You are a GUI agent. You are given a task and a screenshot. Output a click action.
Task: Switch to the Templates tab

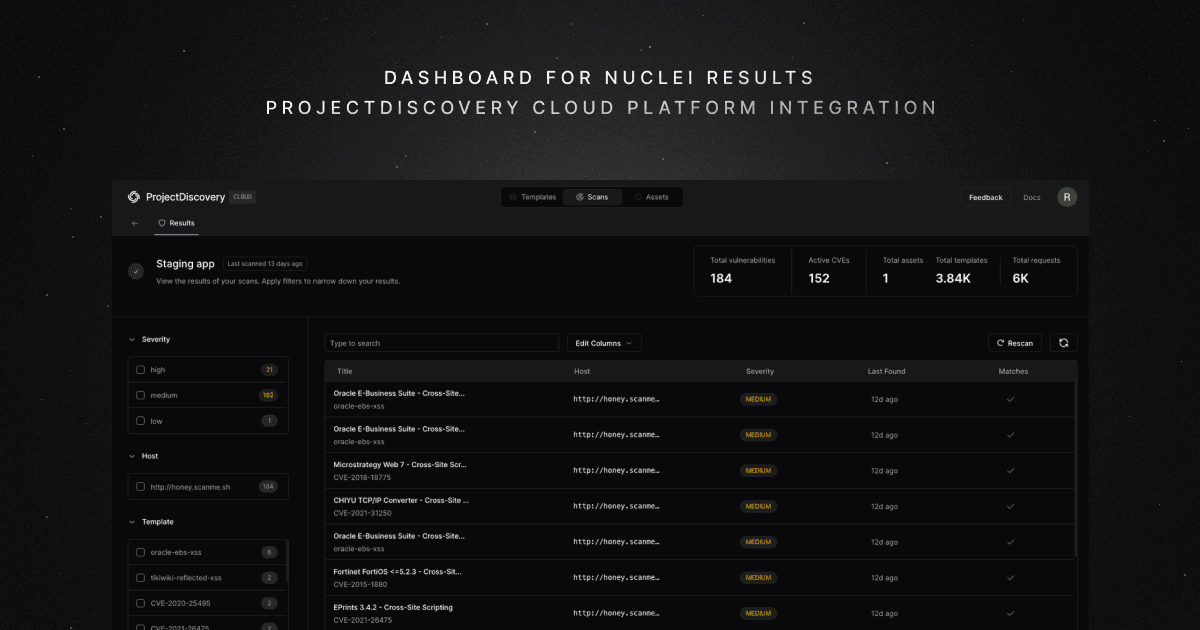532,197
